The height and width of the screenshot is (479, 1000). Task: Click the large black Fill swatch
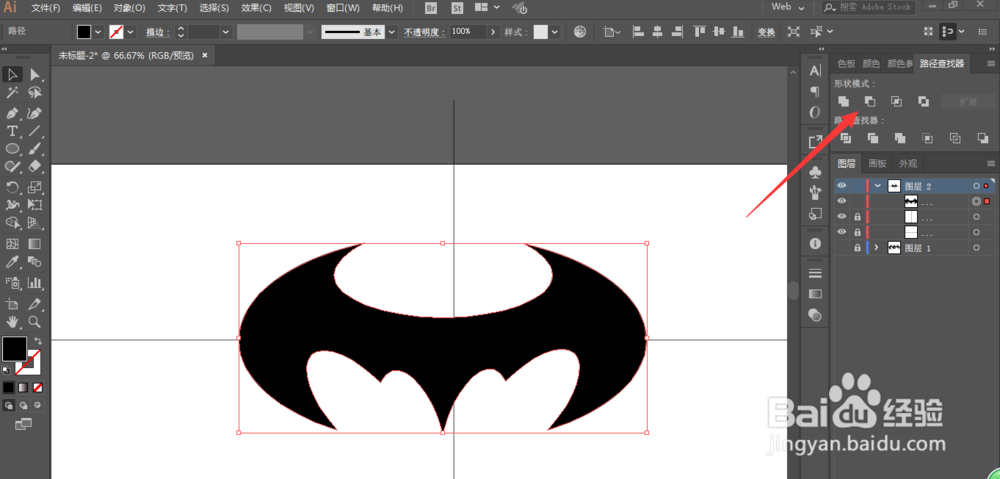(14, 348)
